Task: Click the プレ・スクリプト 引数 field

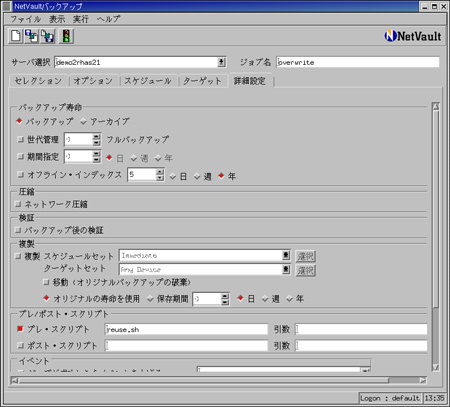Action: [361, 329]
